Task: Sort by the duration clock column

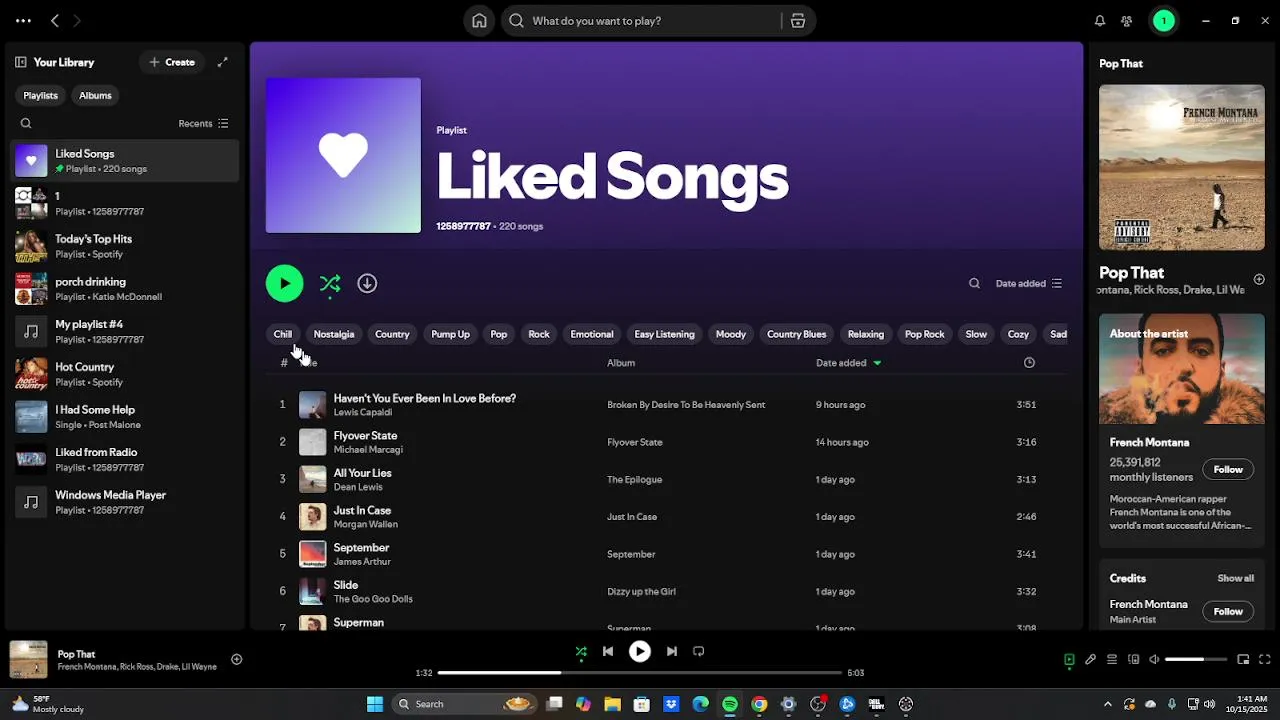Action: (1029, 363)
